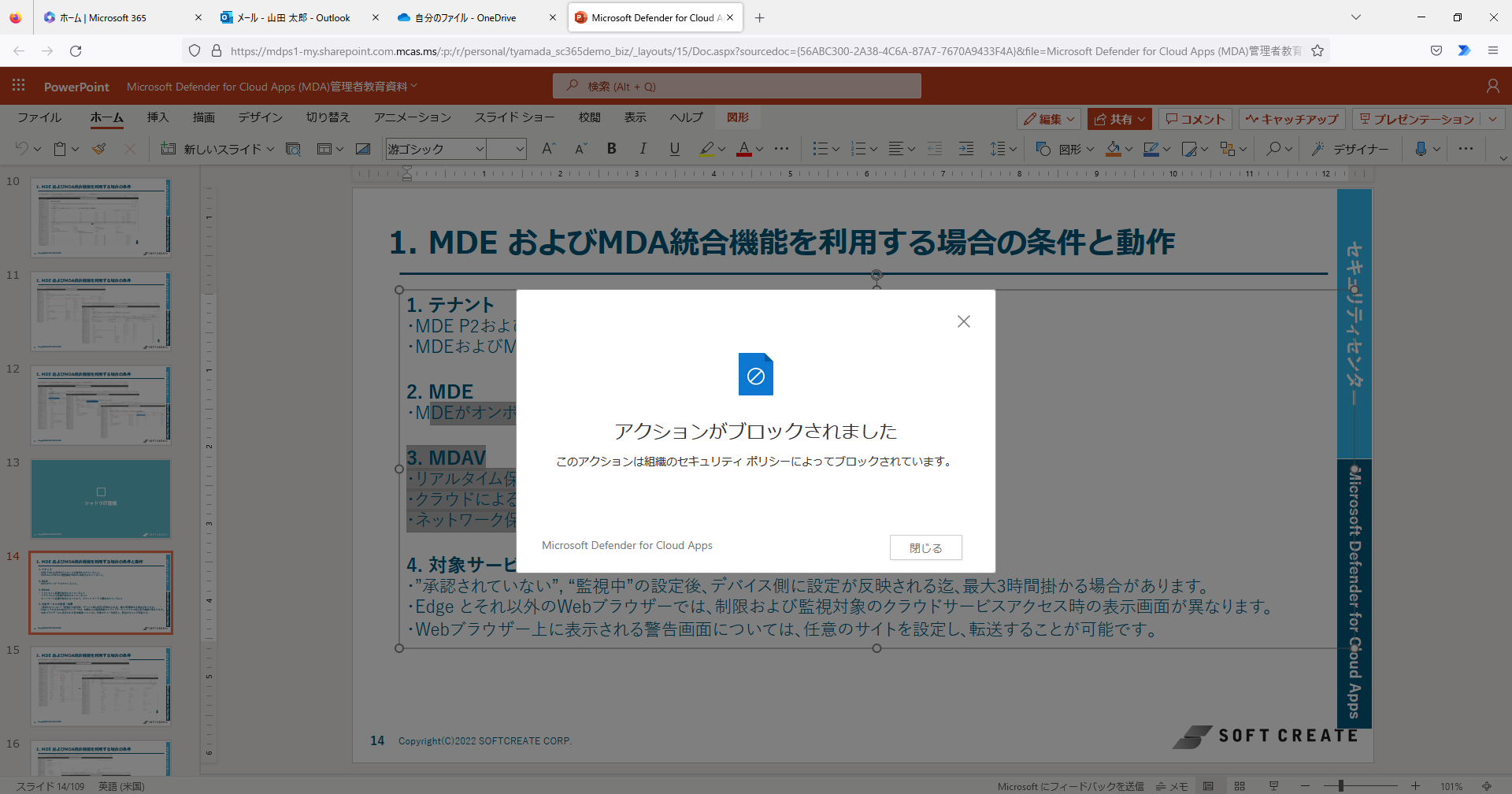Switch to the 挿入 tab
1512x794 pixels.
click(157, 117)
